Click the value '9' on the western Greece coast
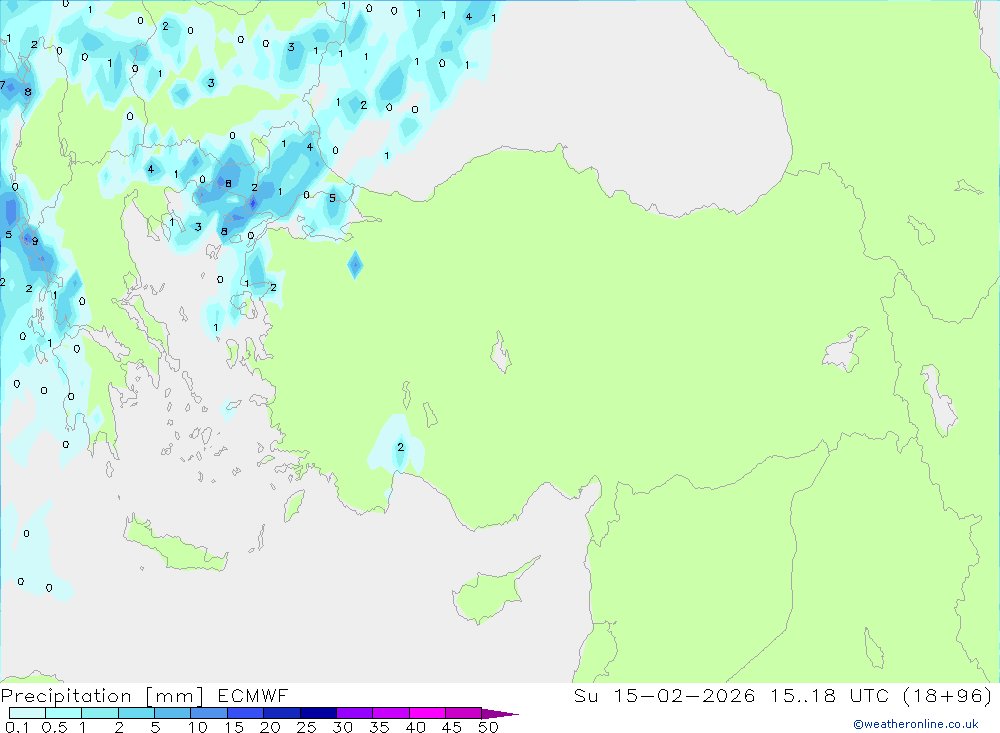This screenshot has width=1000, height=733. (35, 242)
